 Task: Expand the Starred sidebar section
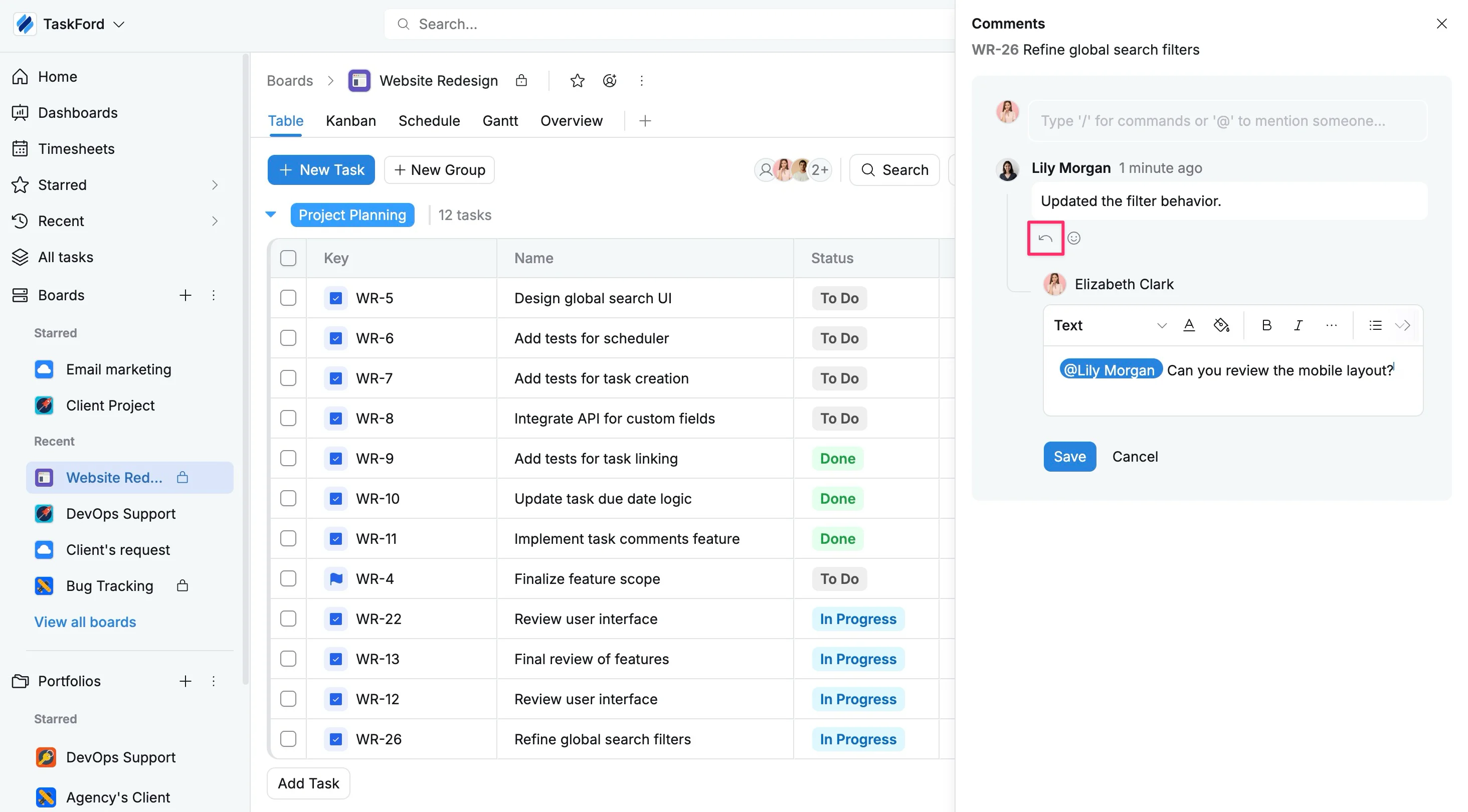pos(215,185)
